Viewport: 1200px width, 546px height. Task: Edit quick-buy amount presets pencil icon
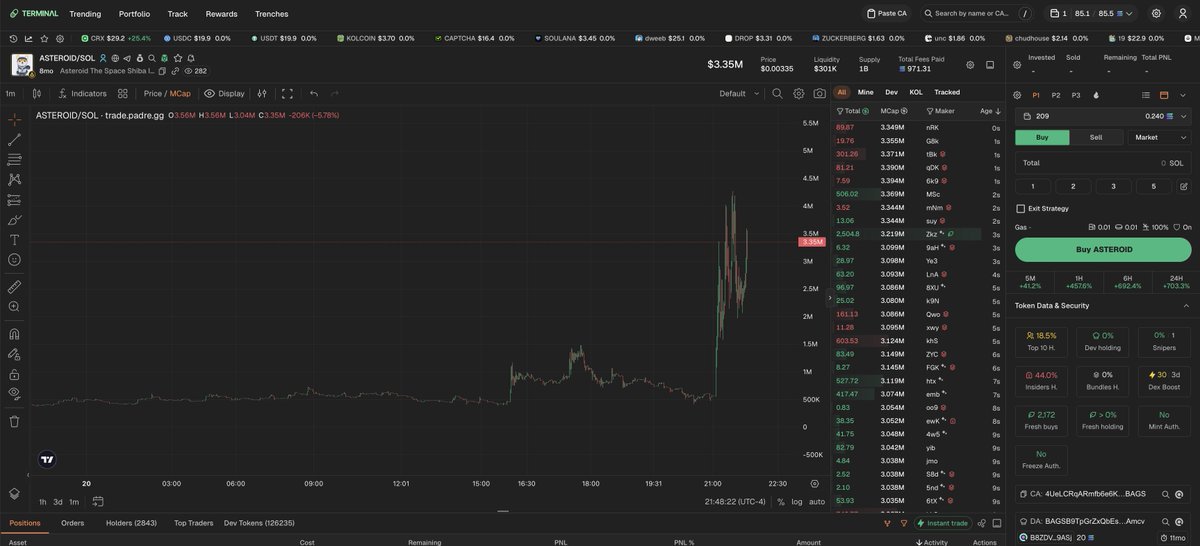[x=1184, y=186]
